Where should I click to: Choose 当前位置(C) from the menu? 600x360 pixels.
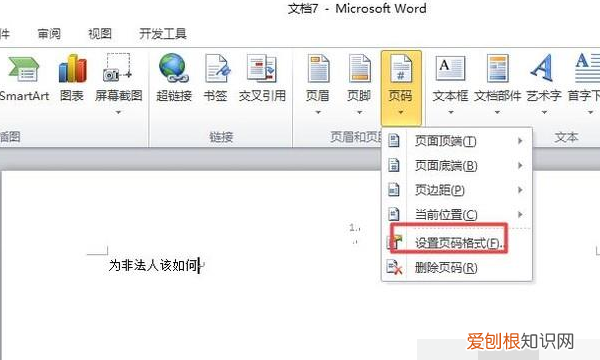pyautogui.click(x=457, y=215)
